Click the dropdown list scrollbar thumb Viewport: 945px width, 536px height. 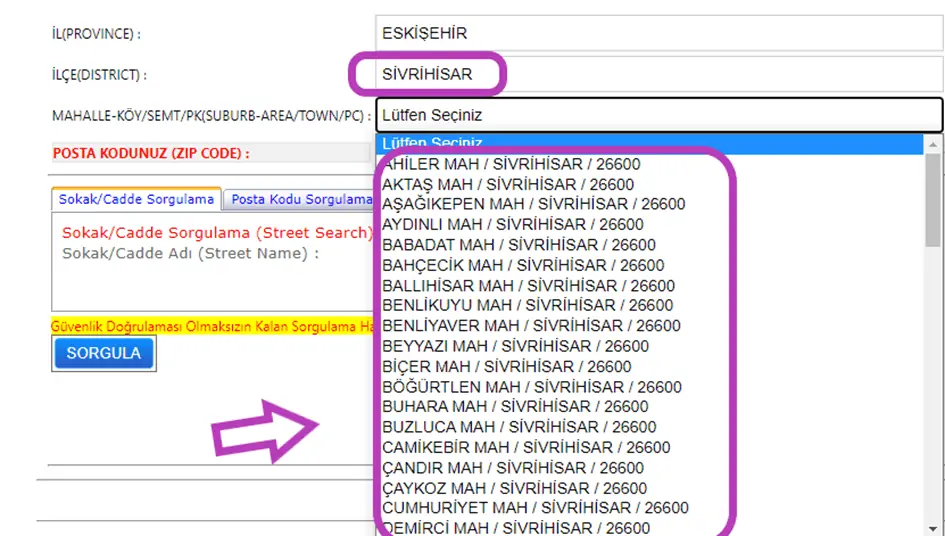[x=933, y=200]
